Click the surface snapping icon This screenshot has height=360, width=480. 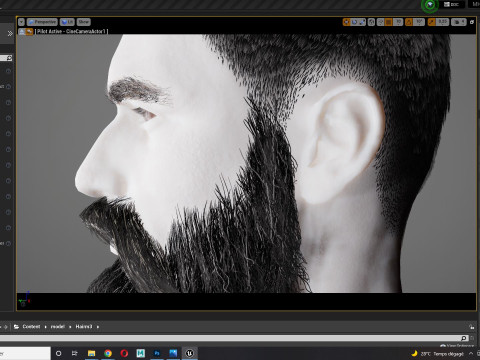pyautogui.click(x=380, y=22)
